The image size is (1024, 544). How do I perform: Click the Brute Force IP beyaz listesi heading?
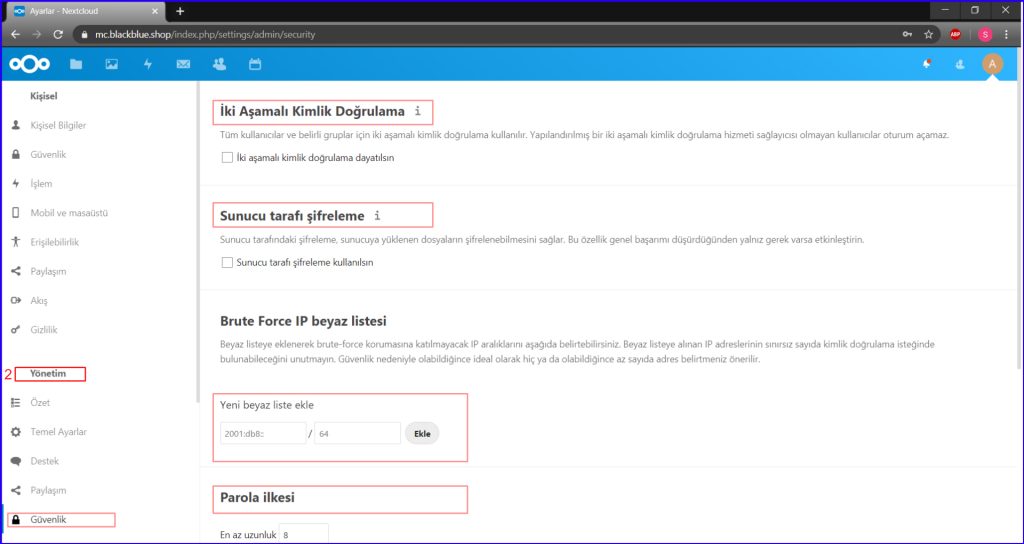click(304, 321)
